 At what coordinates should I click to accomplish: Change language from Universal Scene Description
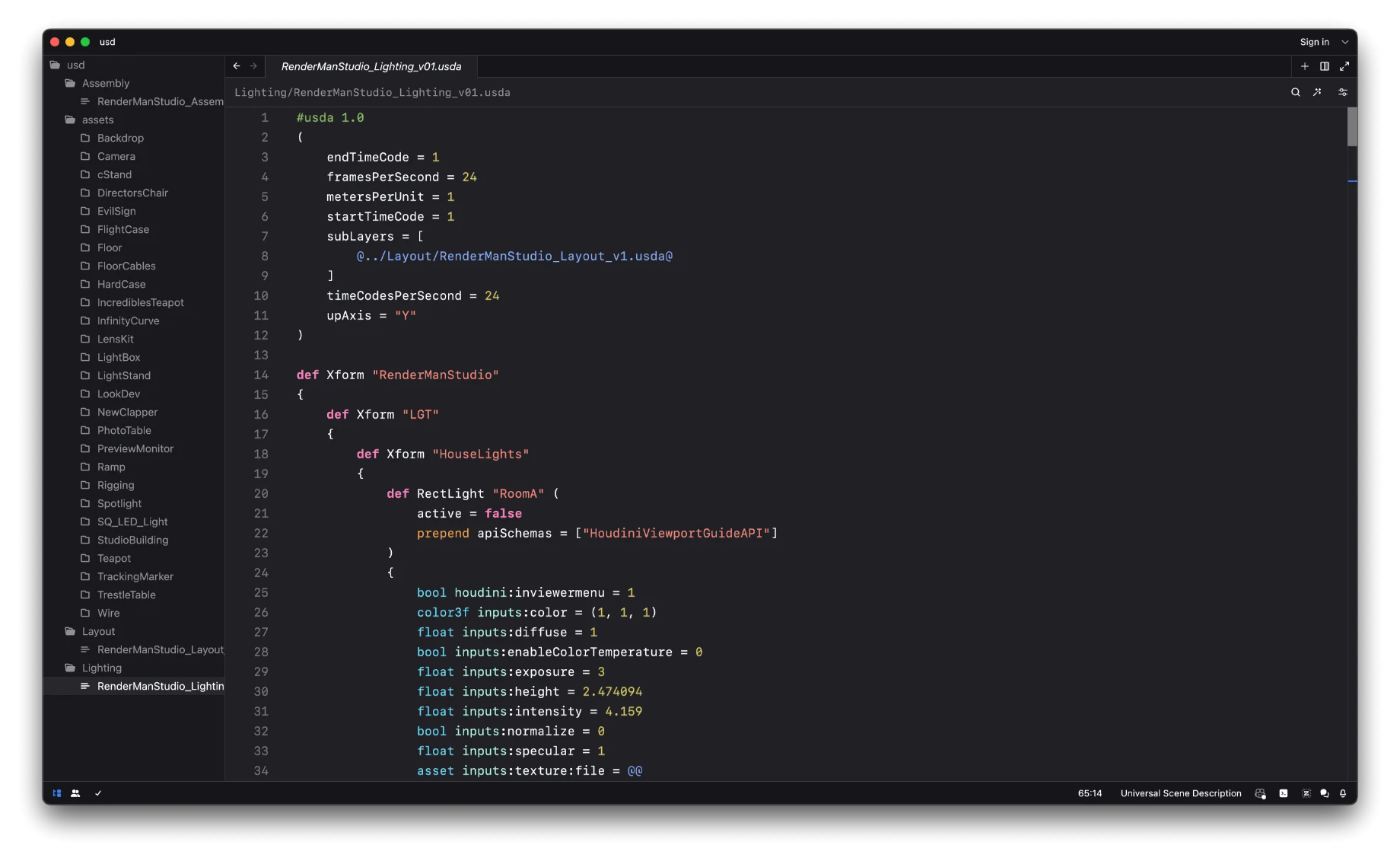tap(1181, 793)
